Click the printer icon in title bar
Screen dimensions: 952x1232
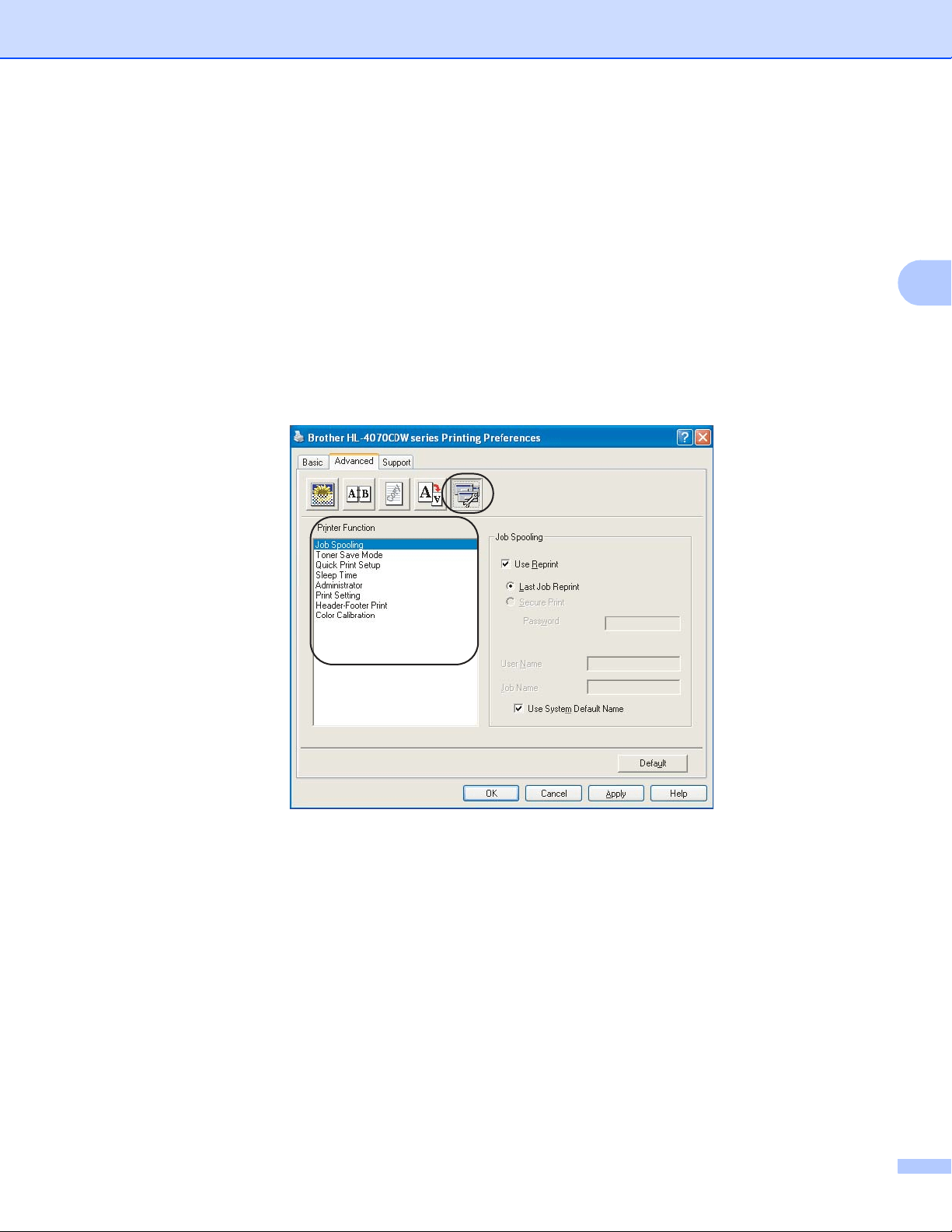pyautogui.click(x=298, y=437)
